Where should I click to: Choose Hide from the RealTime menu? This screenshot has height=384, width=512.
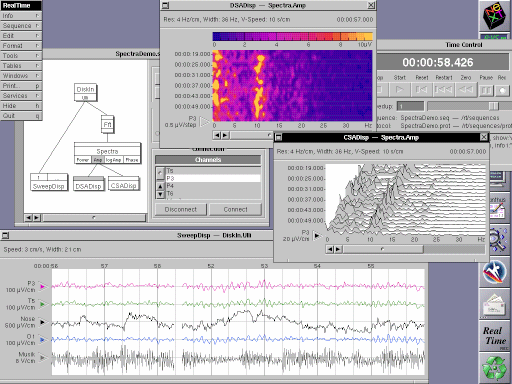point(21,106)
